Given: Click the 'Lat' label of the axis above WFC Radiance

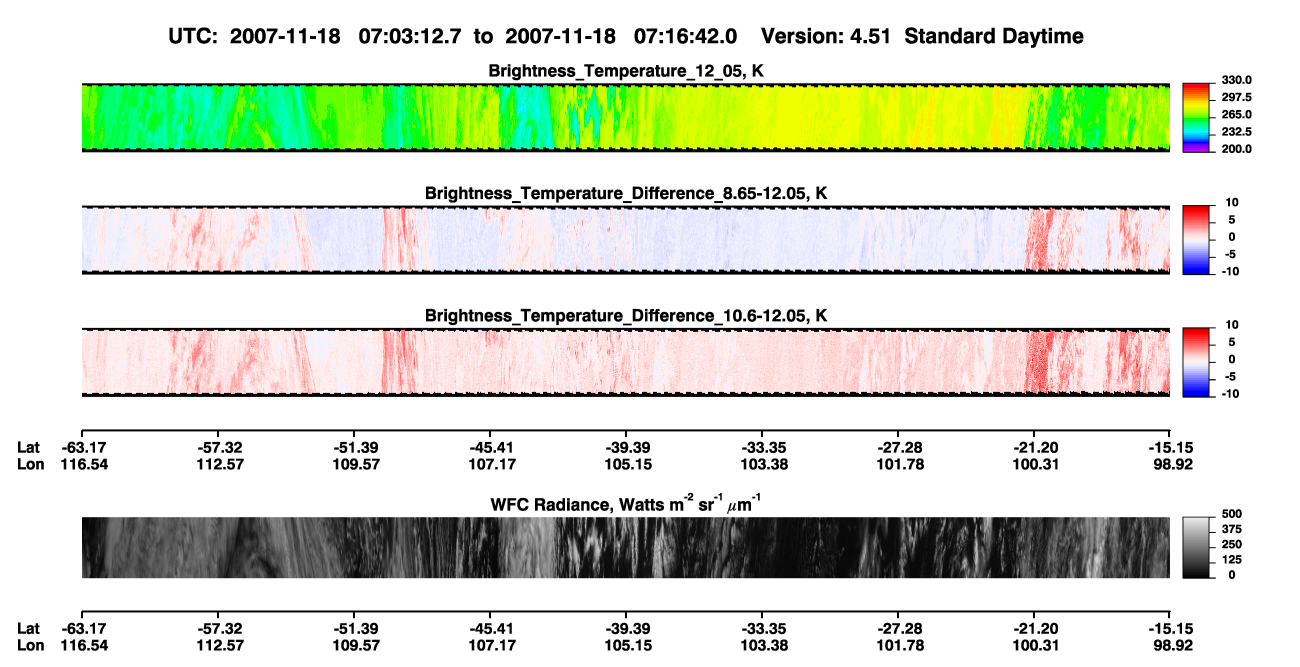Looking at the screenshot, I should click(x=29, y=447).
